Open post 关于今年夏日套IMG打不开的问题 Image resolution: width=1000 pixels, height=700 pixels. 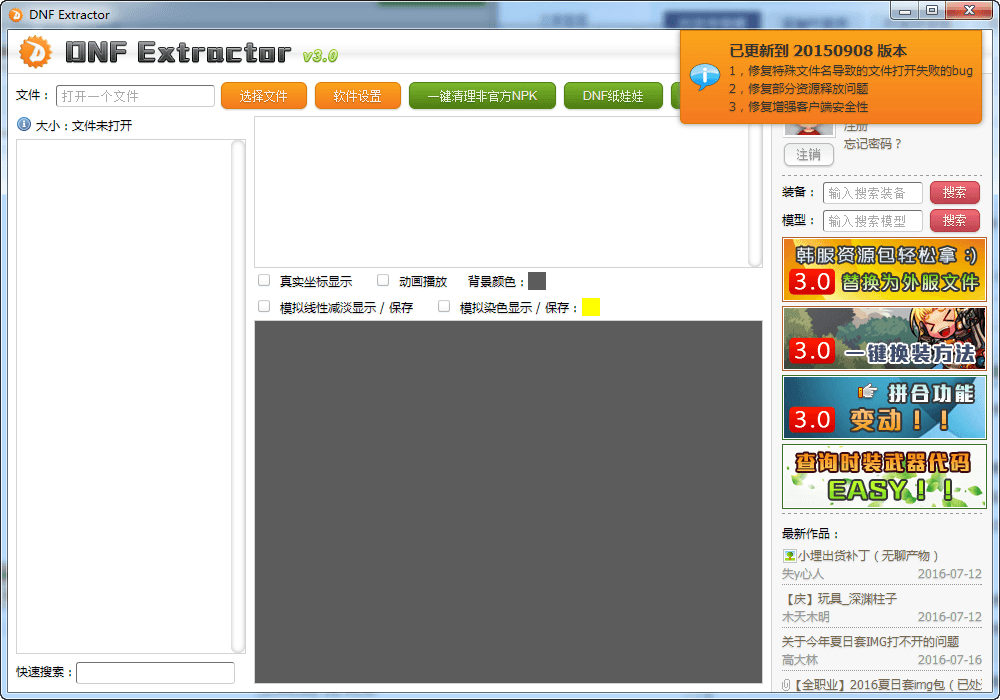tap(871, 642)
